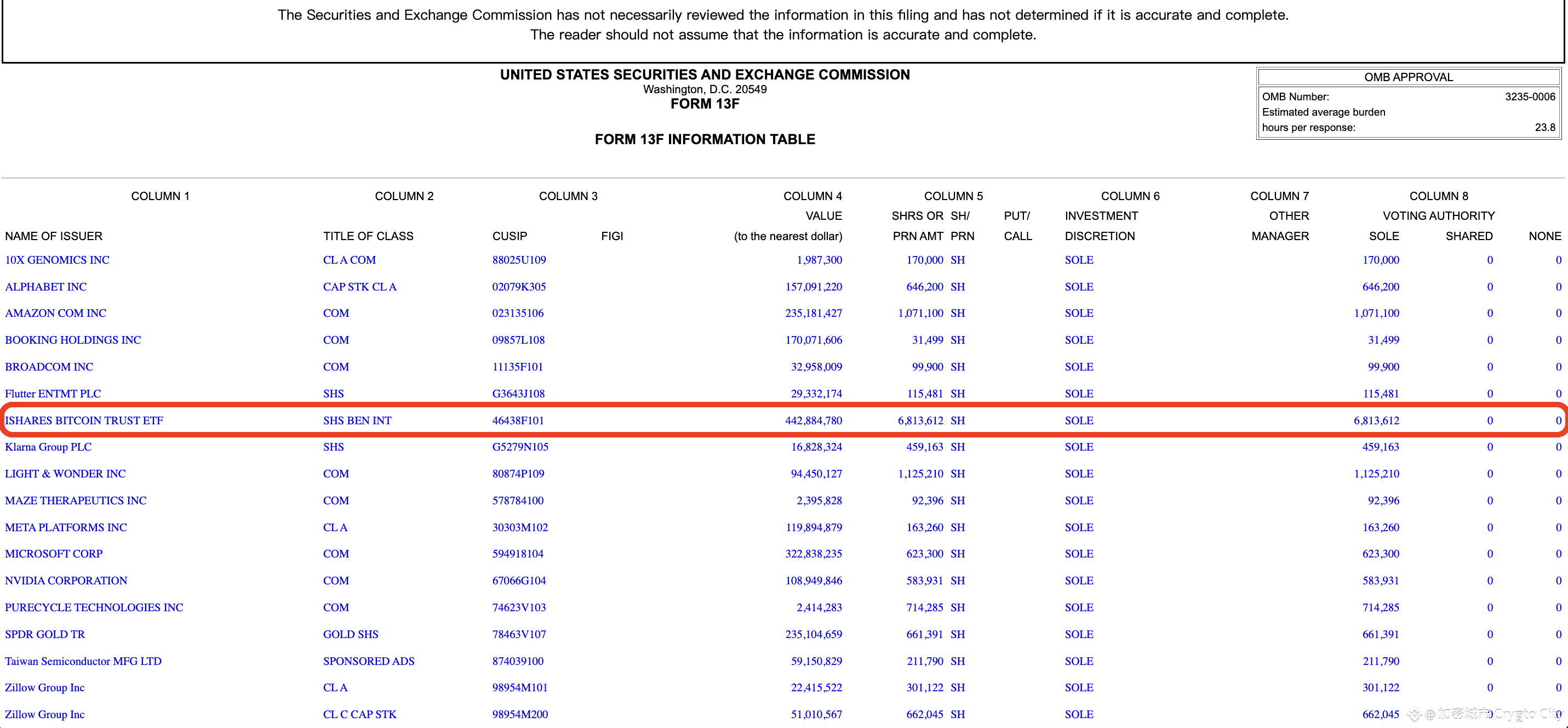Click the Klarna Group PLC issuer name
The height and width of the screenshot is (728, 1568).
(48, 447)
